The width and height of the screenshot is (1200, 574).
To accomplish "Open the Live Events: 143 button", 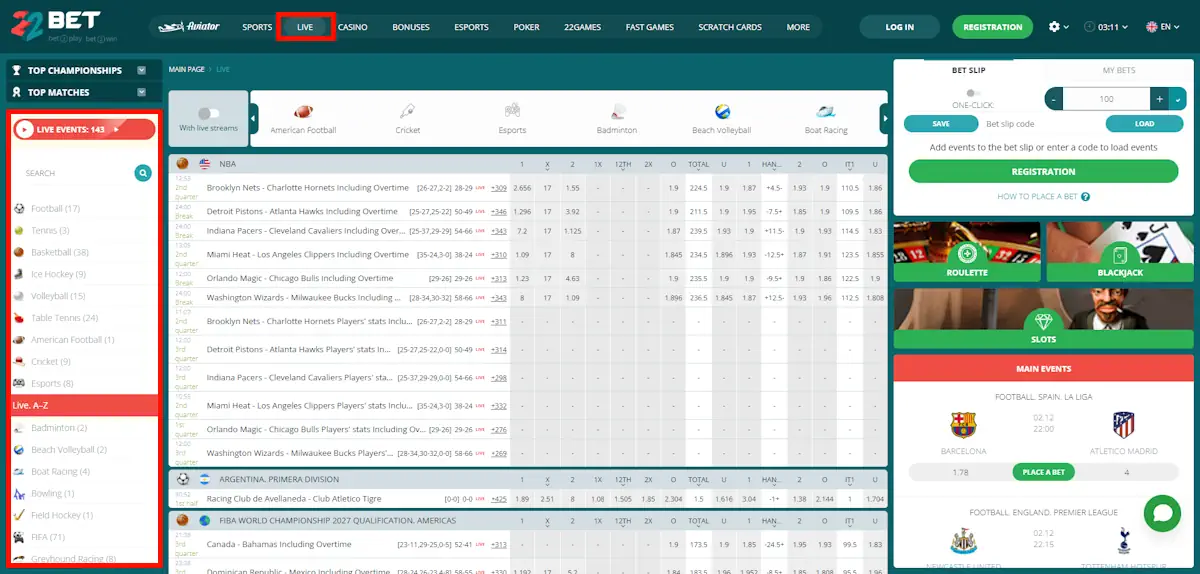I will (x=85, y=129).
